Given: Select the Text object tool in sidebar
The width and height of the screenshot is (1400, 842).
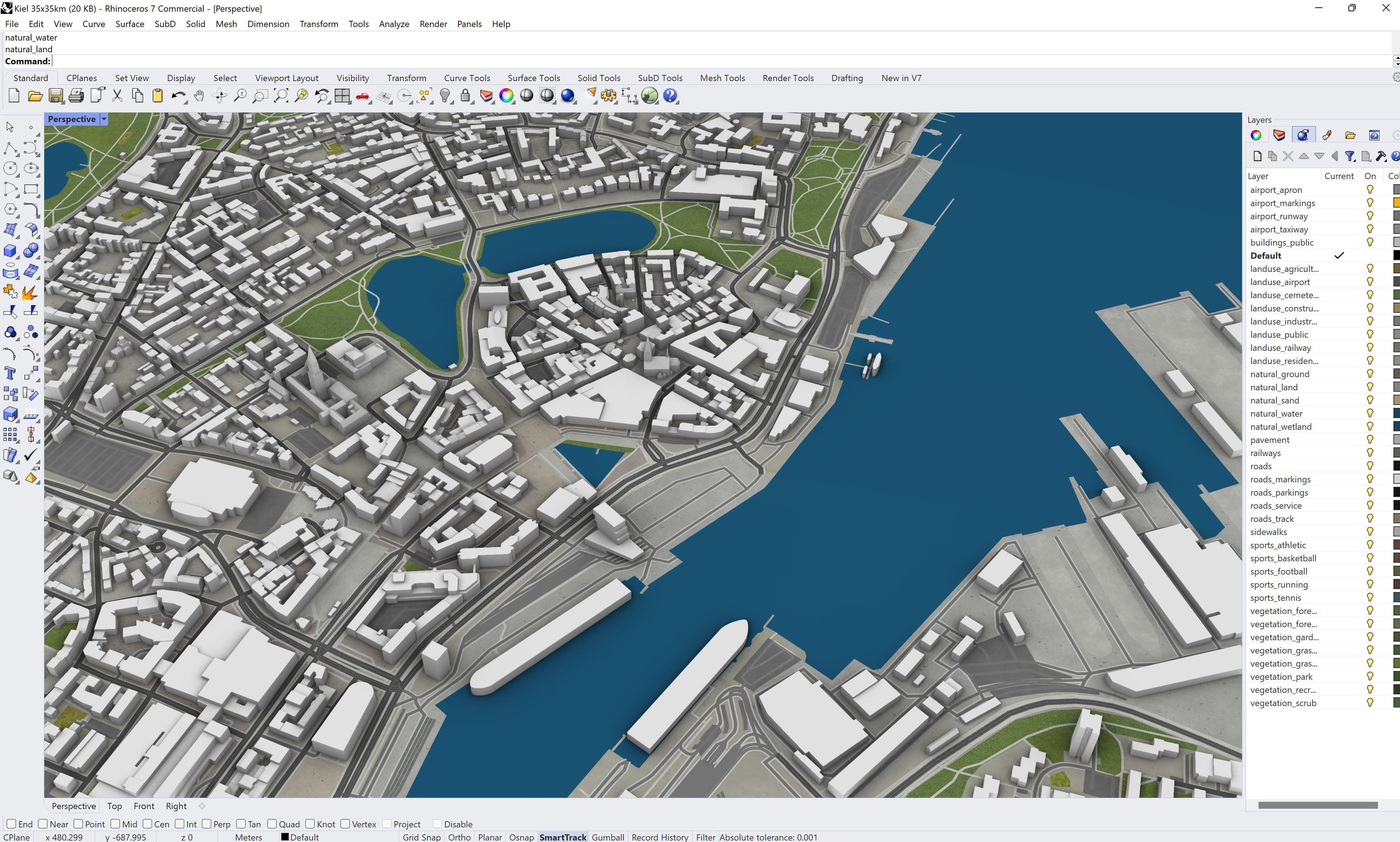Looking at the screenshot, I should (10, 373).
